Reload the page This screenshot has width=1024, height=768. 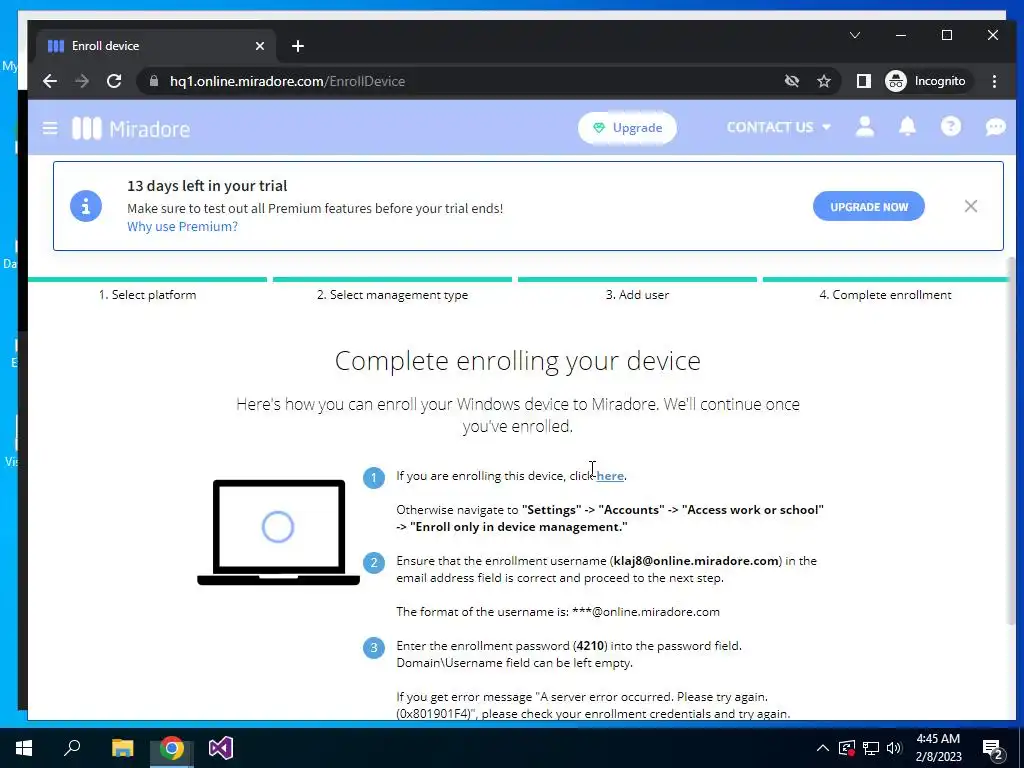(x=114, y=81)
